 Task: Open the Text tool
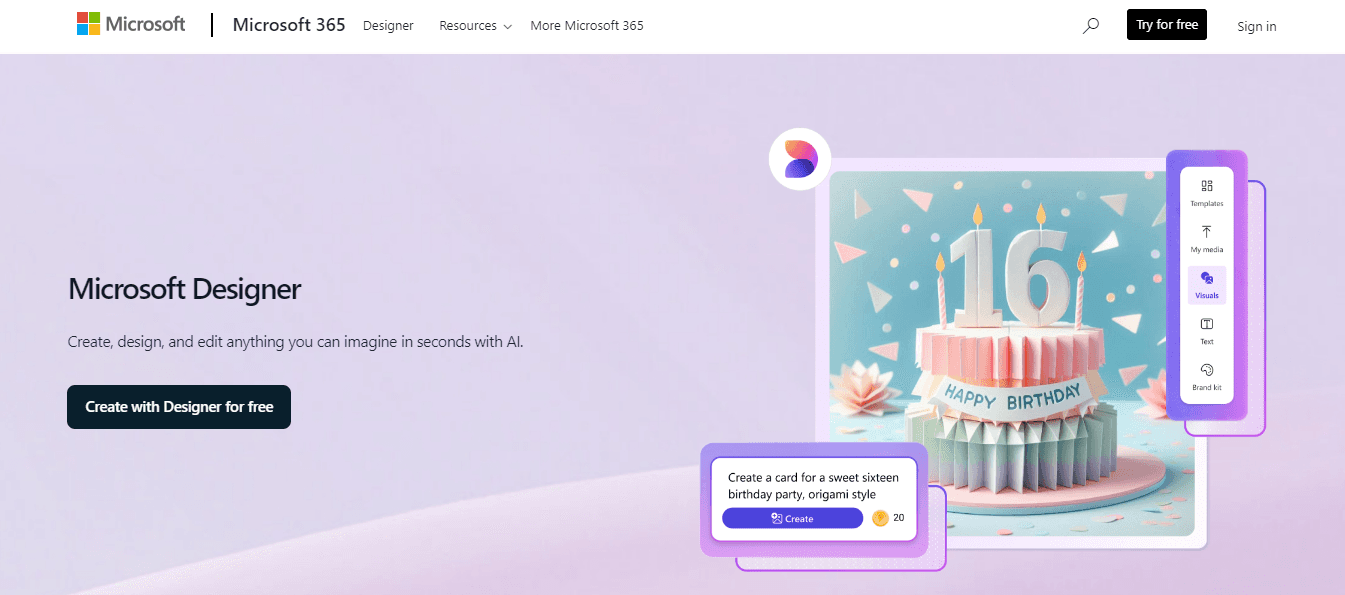[1207, 331]
